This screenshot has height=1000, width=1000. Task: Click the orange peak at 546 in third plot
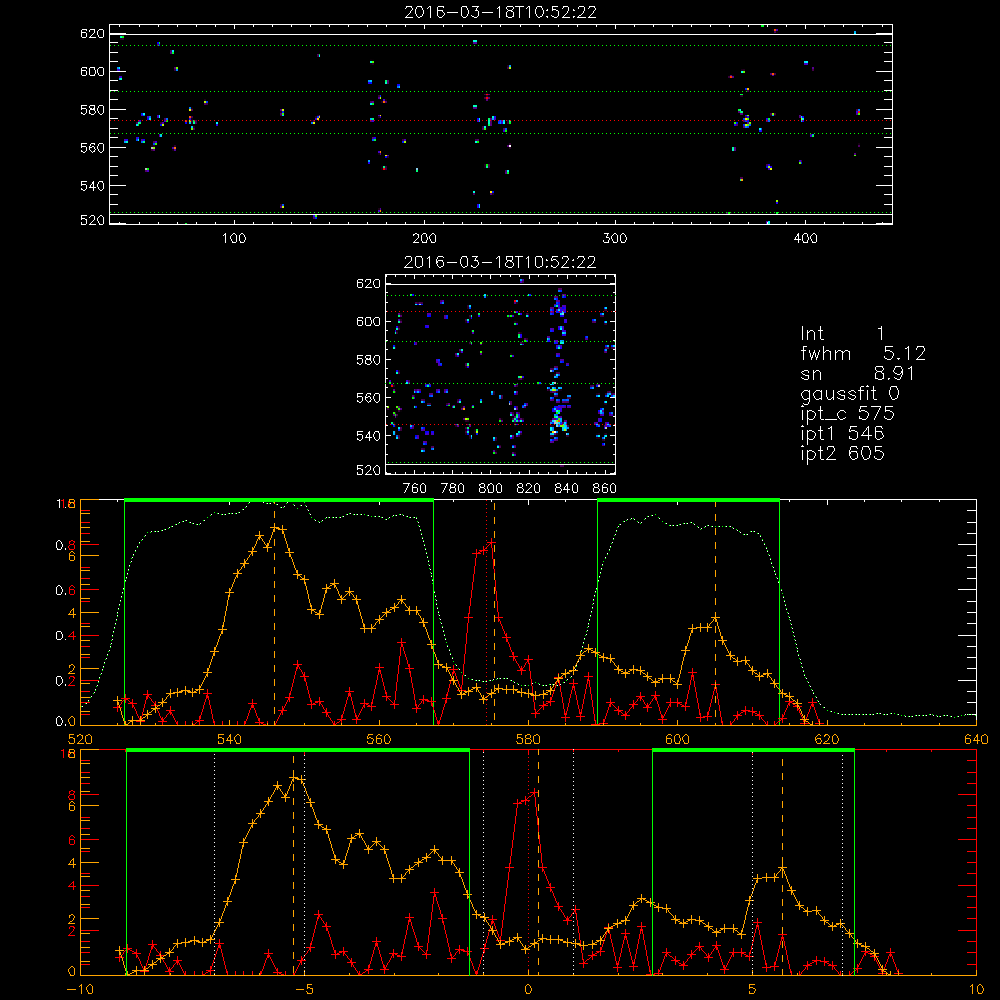275,527
